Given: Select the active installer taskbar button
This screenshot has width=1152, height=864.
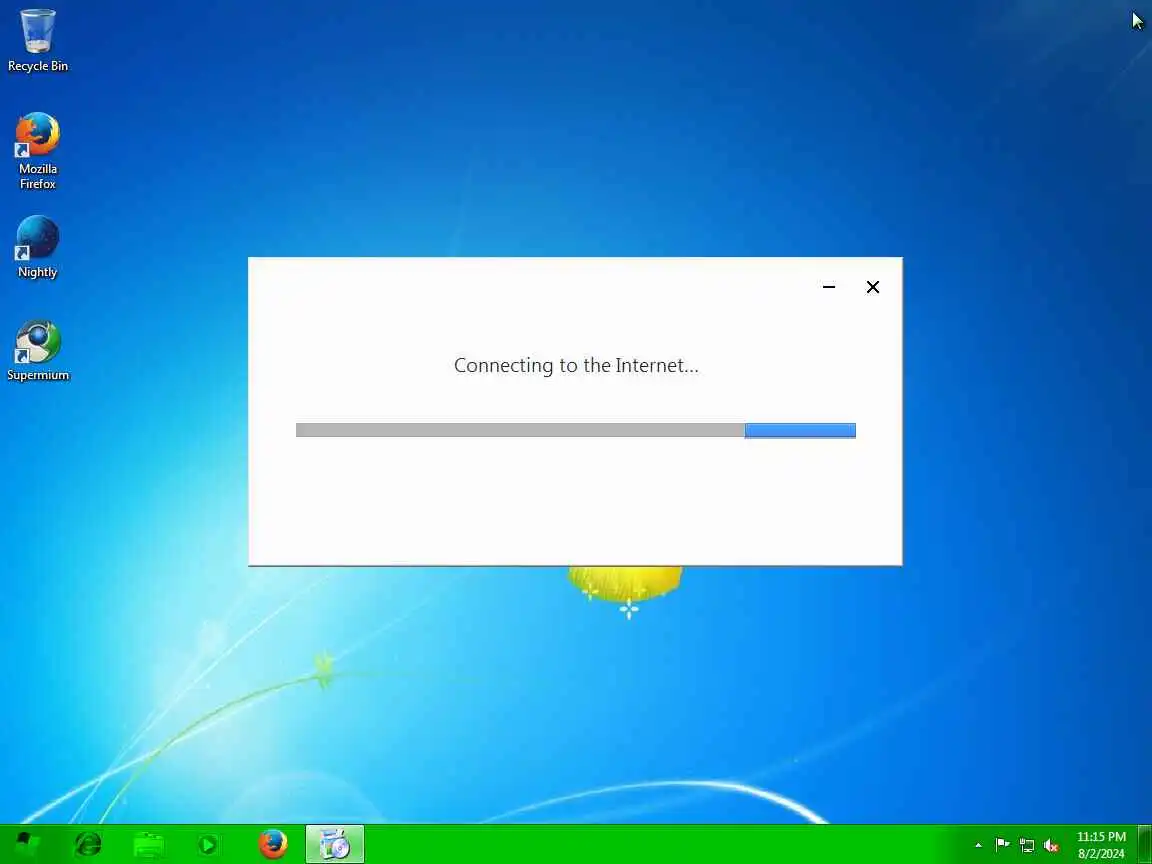Looking at the screenshot, I should (334, 844).
